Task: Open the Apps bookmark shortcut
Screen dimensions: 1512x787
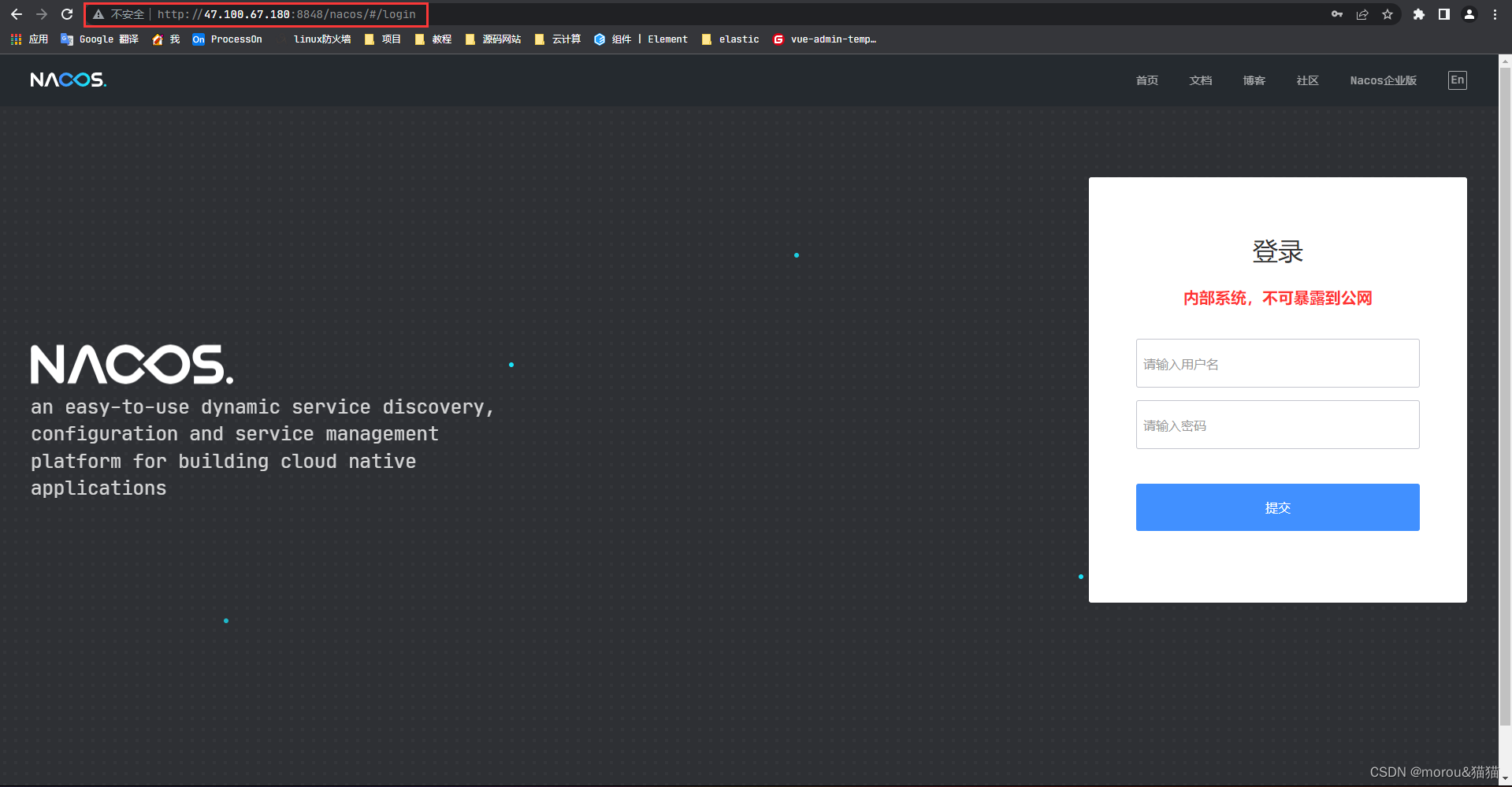Action: tap(29, 39)
